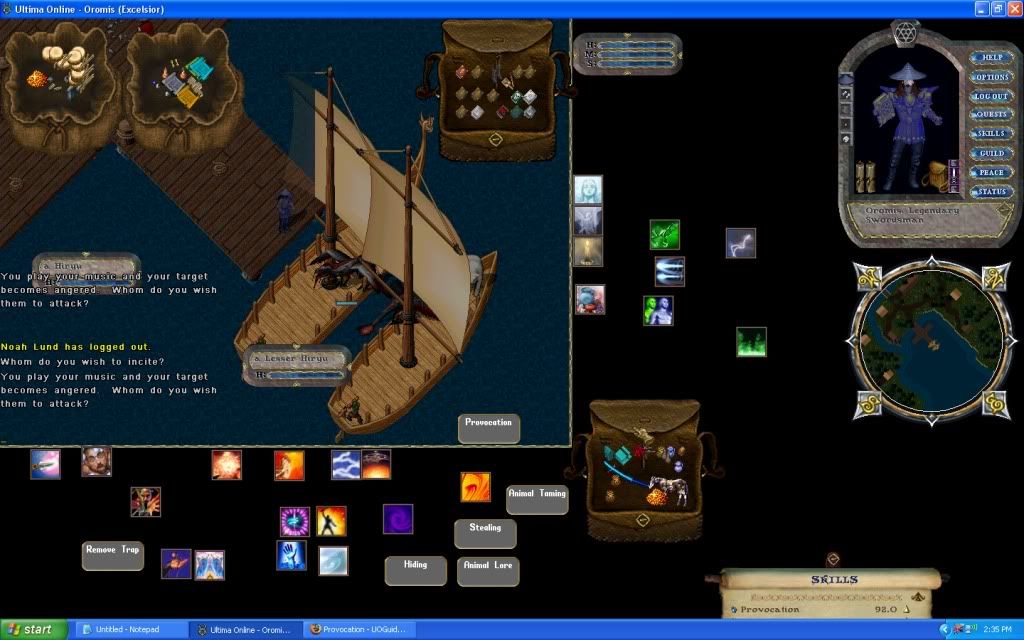Click the blue gem beside Provocation
This screenshot has height=640, width=1024.
click(734, 610)
